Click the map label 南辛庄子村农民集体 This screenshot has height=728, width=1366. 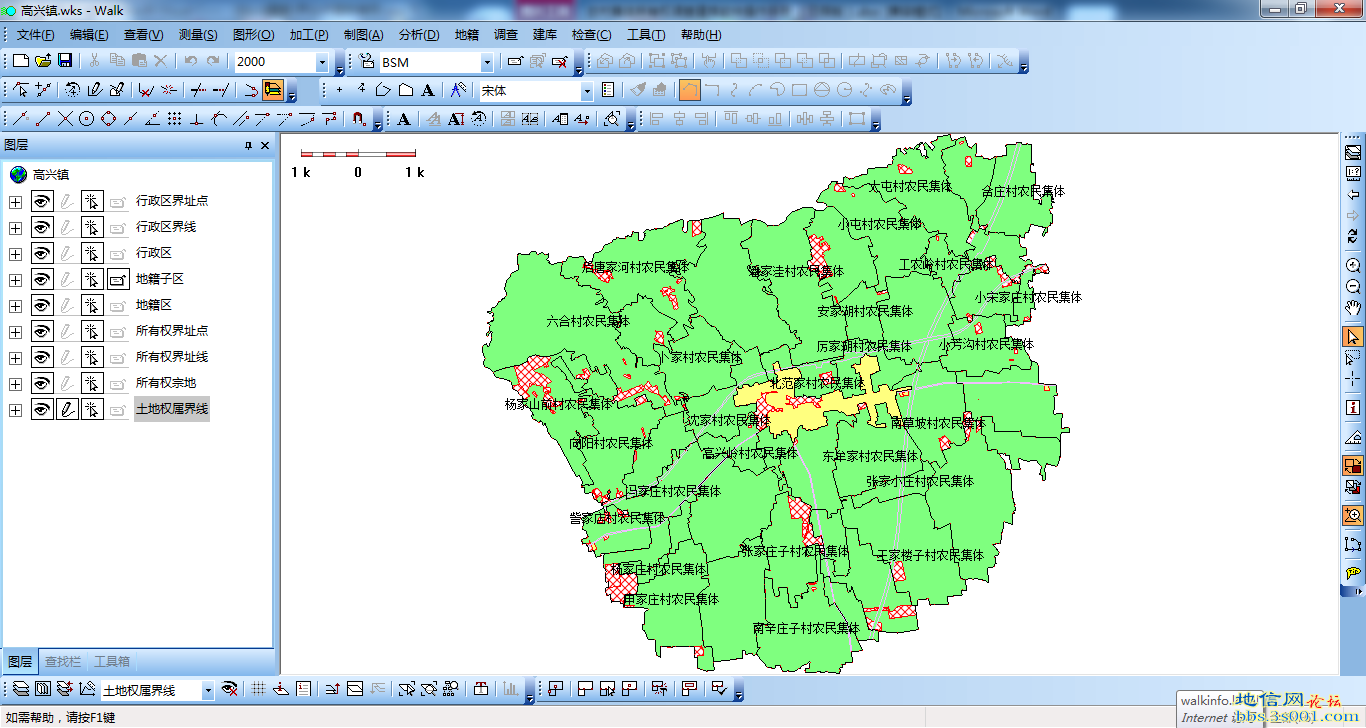click(x=806, y=628)
